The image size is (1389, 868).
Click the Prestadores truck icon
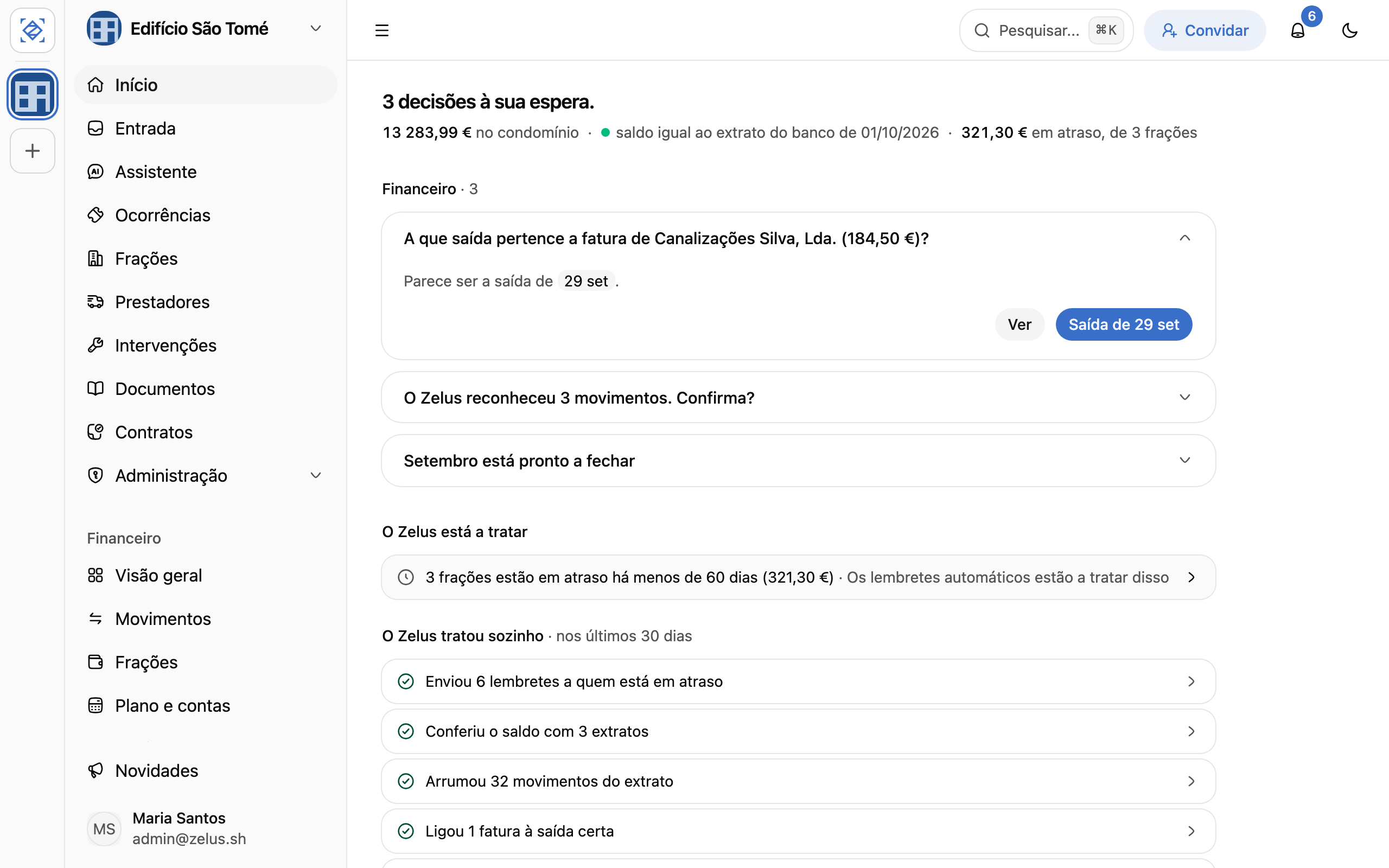(95, 302)
